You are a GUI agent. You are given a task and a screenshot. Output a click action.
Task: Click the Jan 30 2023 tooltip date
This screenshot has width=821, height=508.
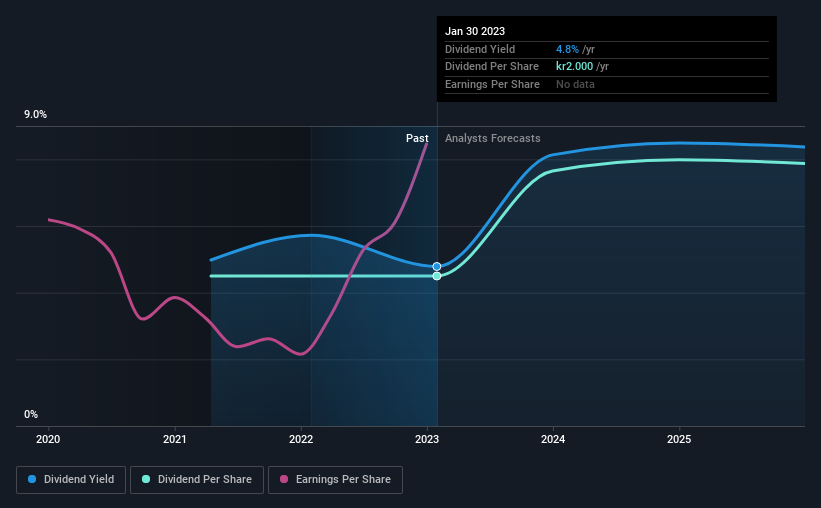point(475,31)
